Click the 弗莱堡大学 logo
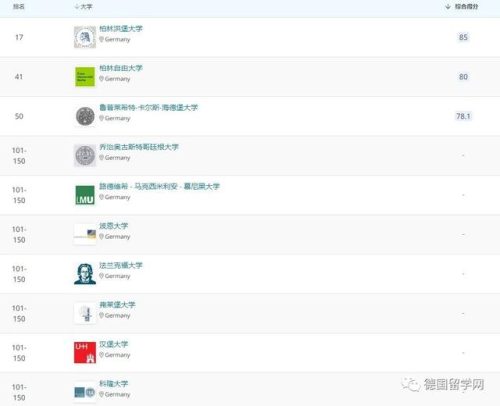 (x=85, y=313)
